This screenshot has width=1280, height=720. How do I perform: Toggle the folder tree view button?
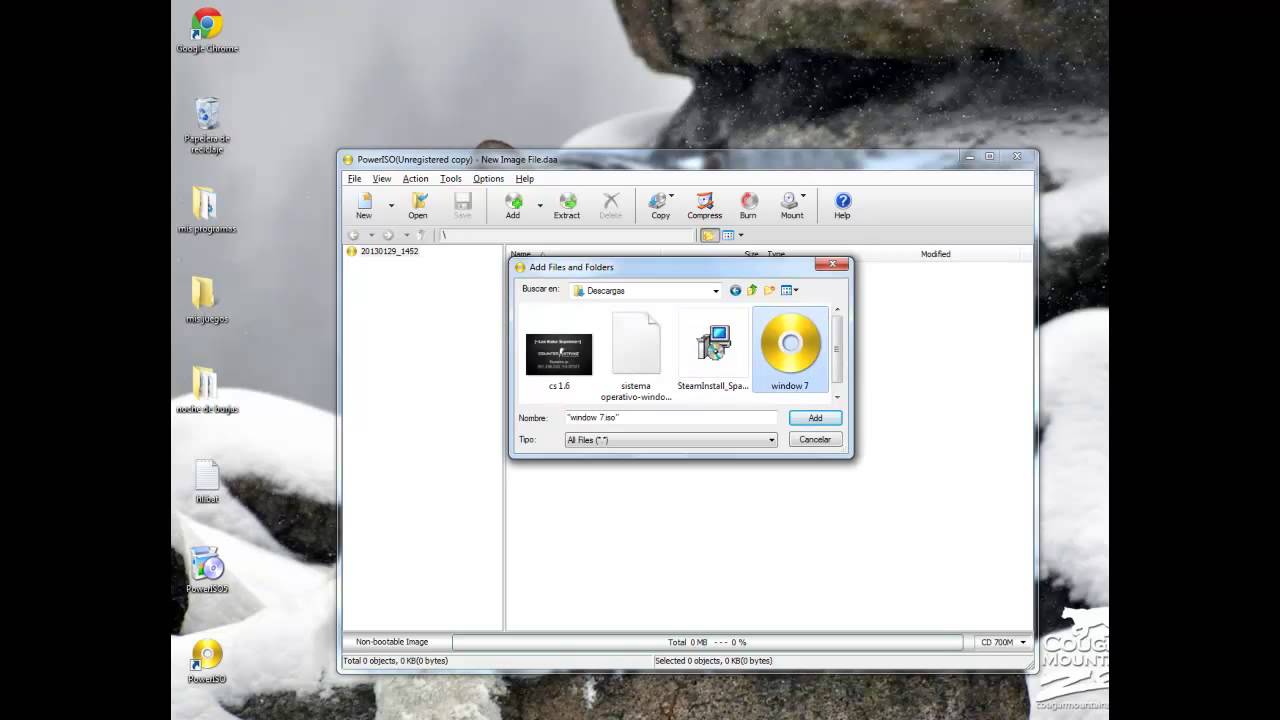coord(709,235)
